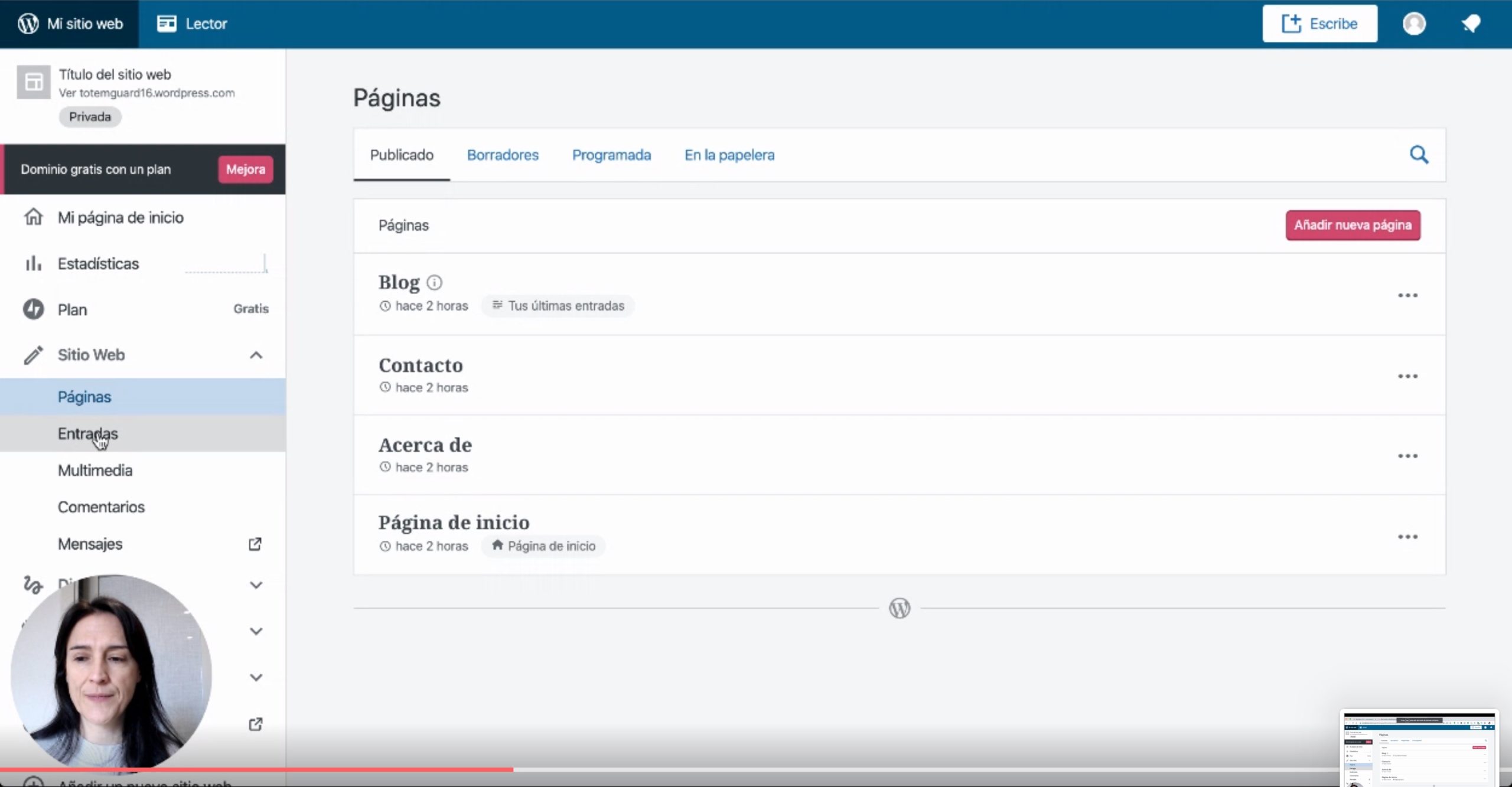
Task: Click the info icon next to Blog
Action: click(435, 283)
